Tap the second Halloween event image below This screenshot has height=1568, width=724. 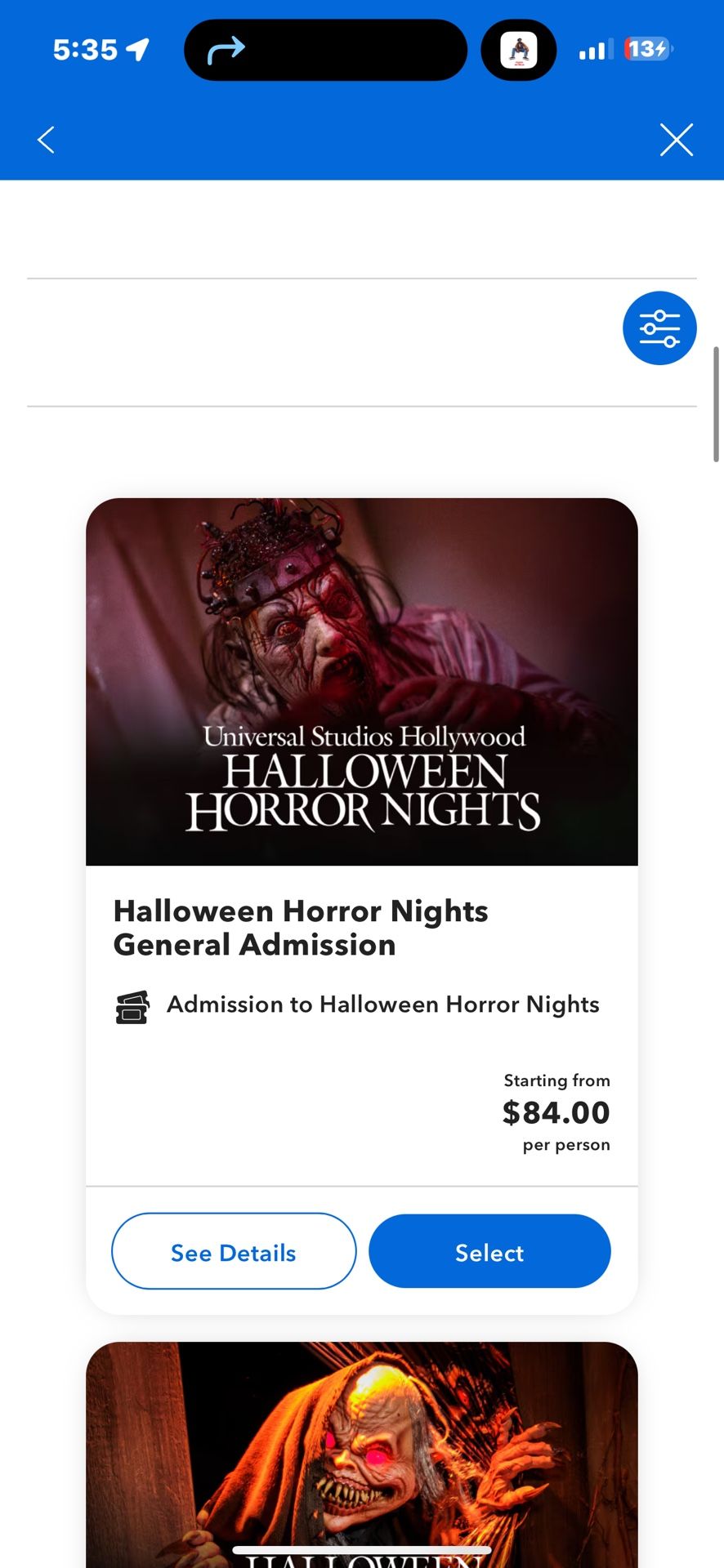(x=361, y=1454)
